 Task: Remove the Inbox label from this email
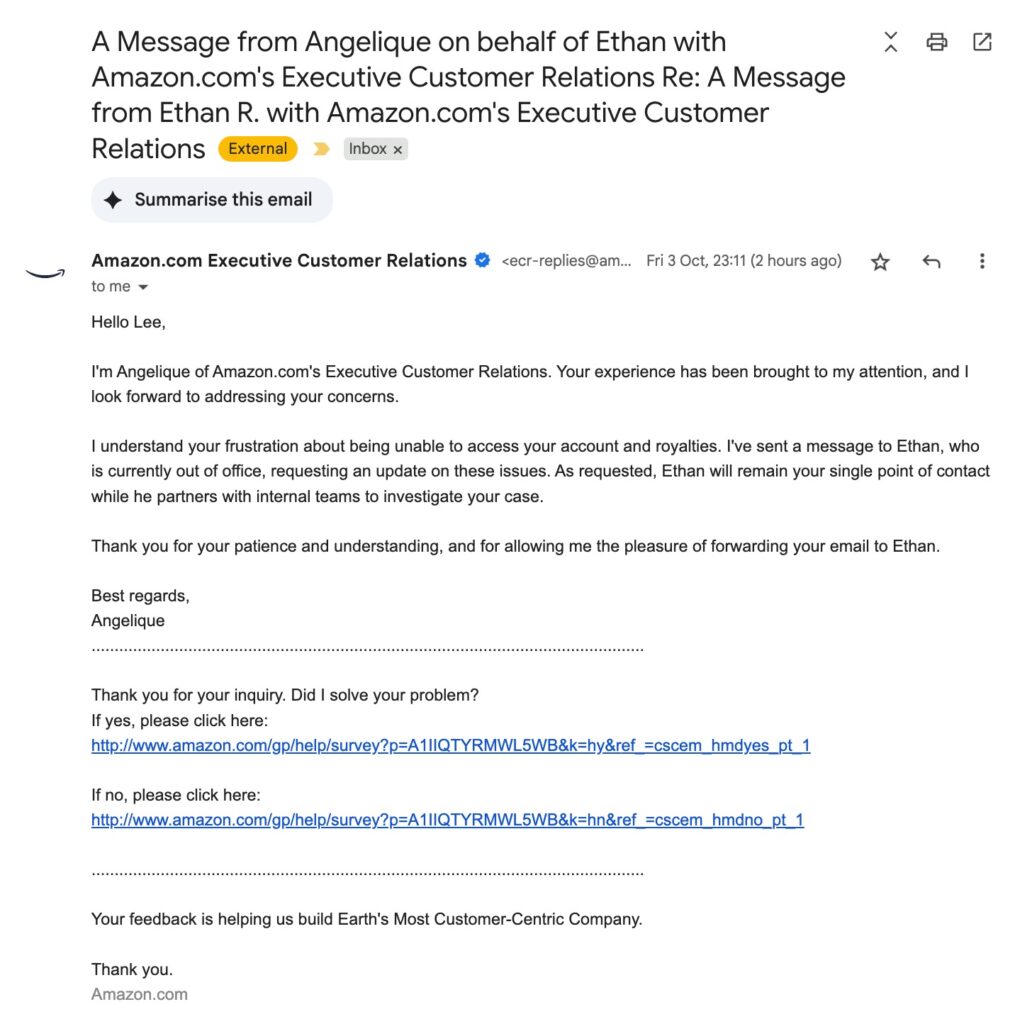coord(399,148)
